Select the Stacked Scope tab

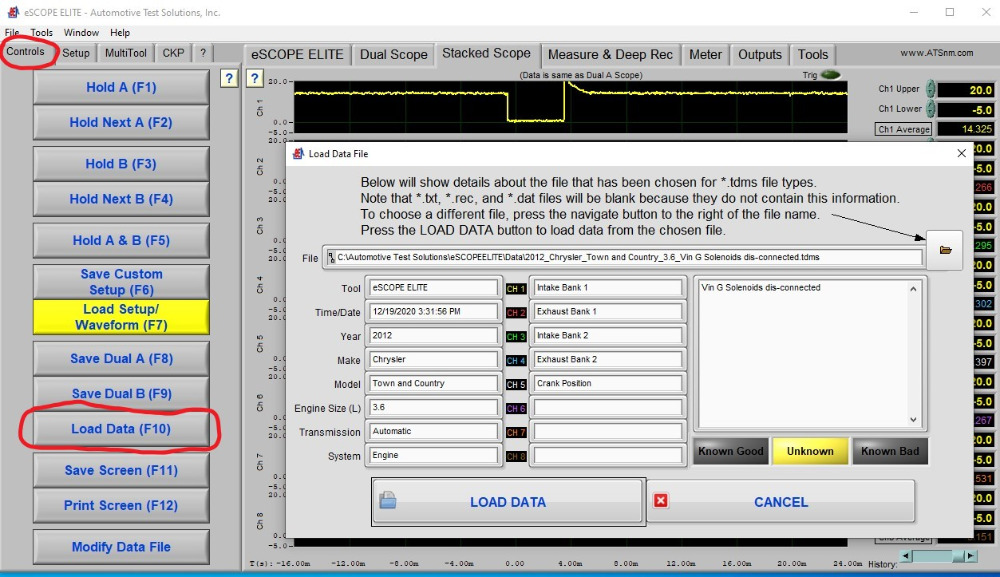coord(486,53)
